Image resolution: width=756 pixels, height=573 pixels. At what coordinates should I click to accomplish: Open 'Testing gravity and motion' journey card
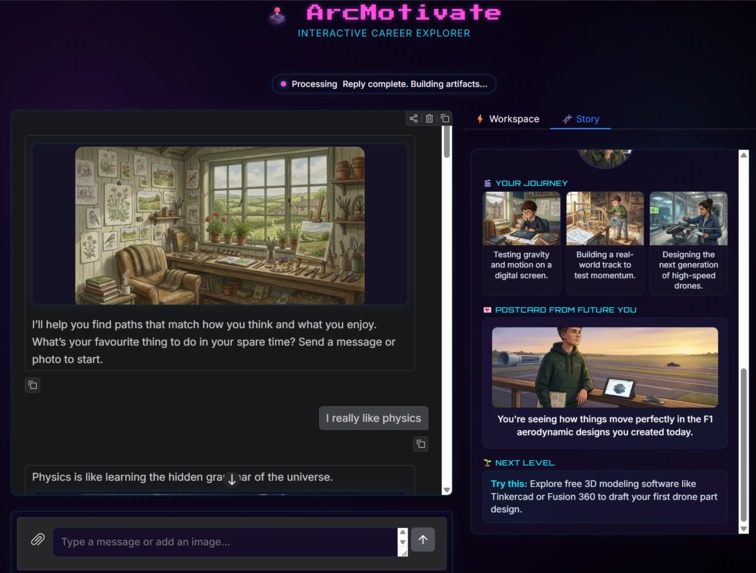pos(521,243)
